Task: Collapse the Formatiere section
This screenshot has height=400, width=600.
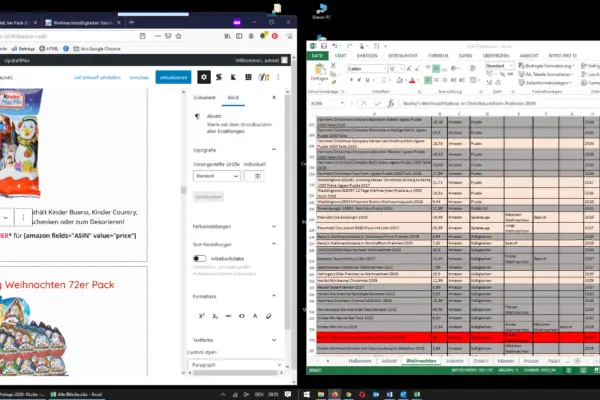Action: [274, 296]
